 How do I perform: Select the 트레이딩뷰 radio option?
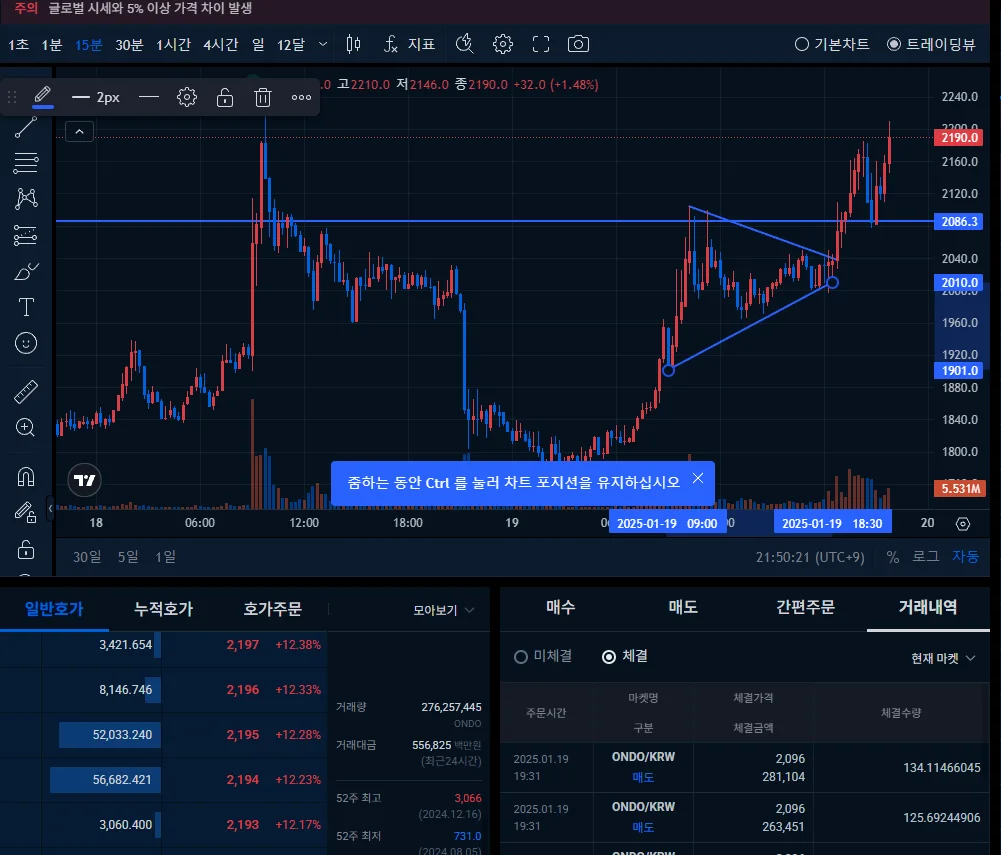click(931, 44)
